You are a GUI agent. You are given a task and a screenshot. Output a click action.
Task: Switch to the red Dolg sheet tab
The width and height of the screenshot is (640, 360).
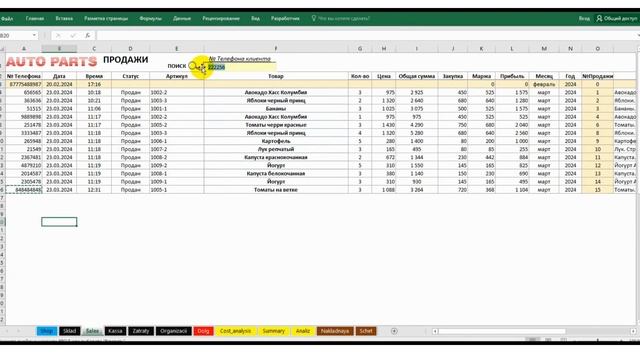(203, 331)
